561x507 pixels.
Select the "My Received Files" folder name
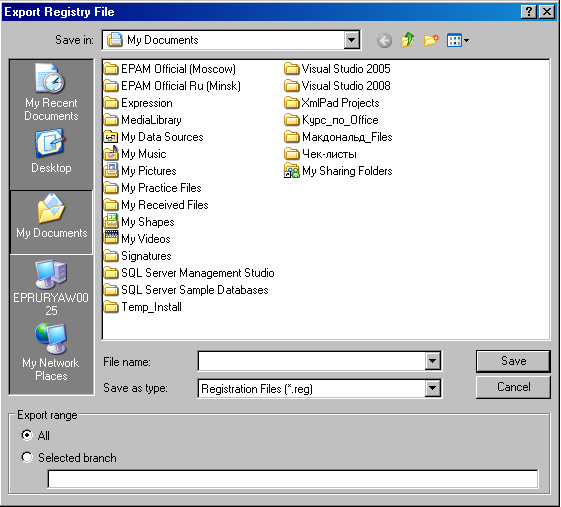click(x=165, y=205)
